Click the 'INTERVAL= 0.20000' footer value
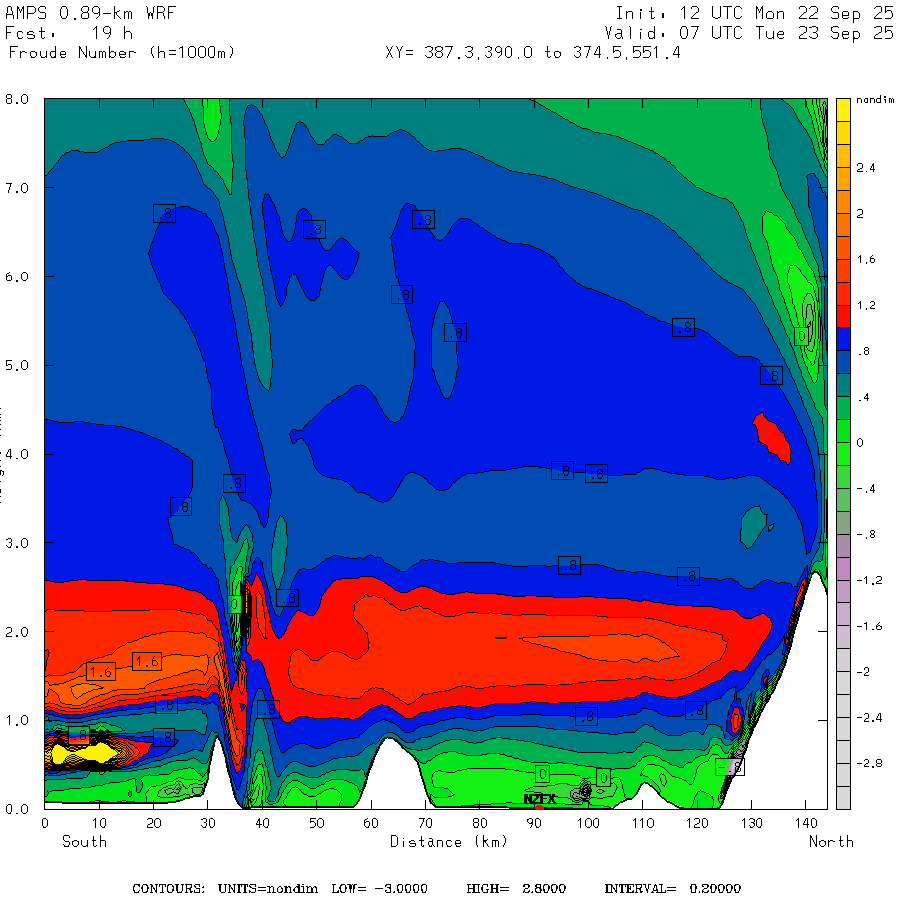 672,889
